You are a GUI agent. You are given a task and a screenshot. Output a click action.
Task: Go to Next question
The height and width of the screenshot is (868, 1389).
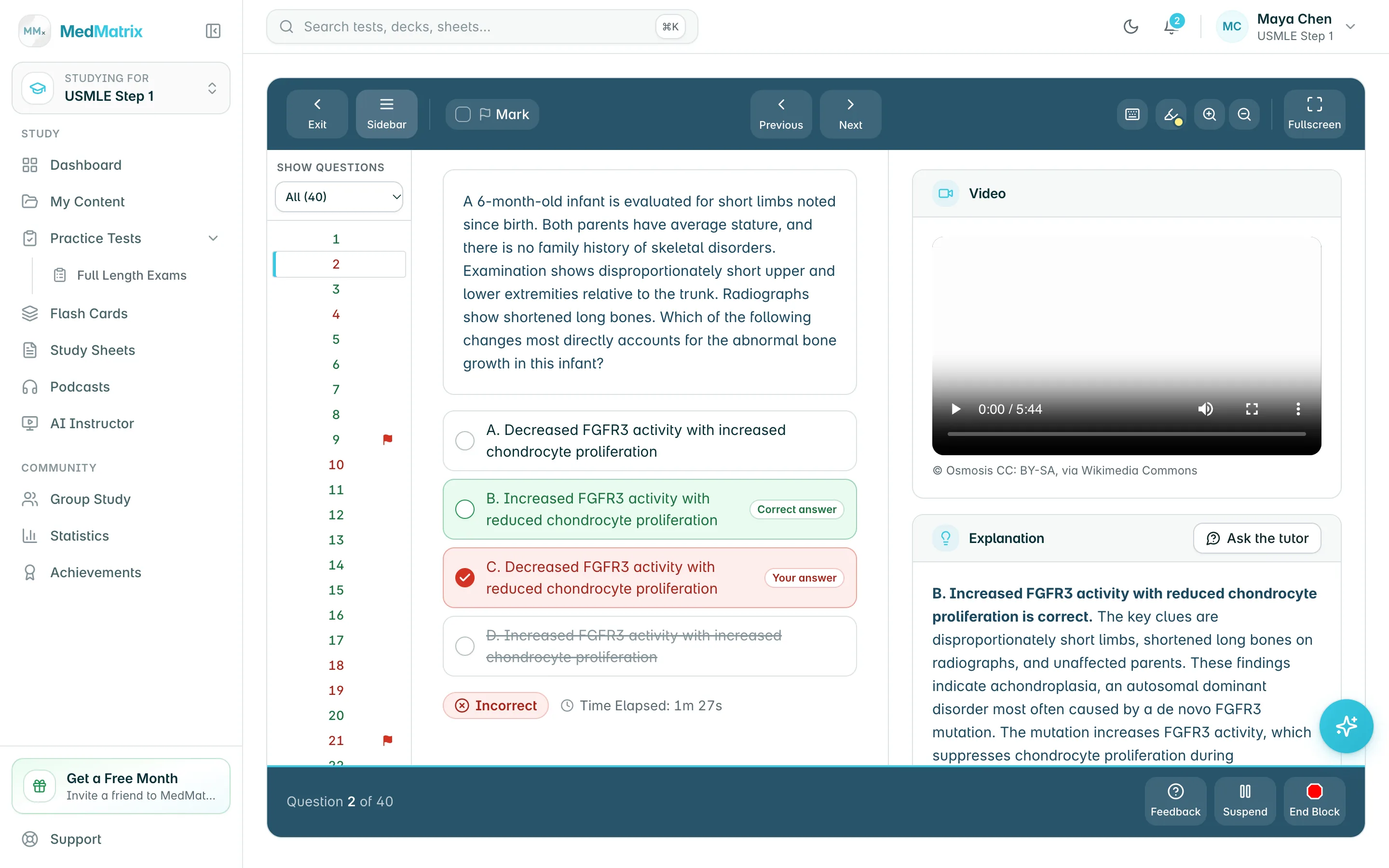tap(850, 114)
